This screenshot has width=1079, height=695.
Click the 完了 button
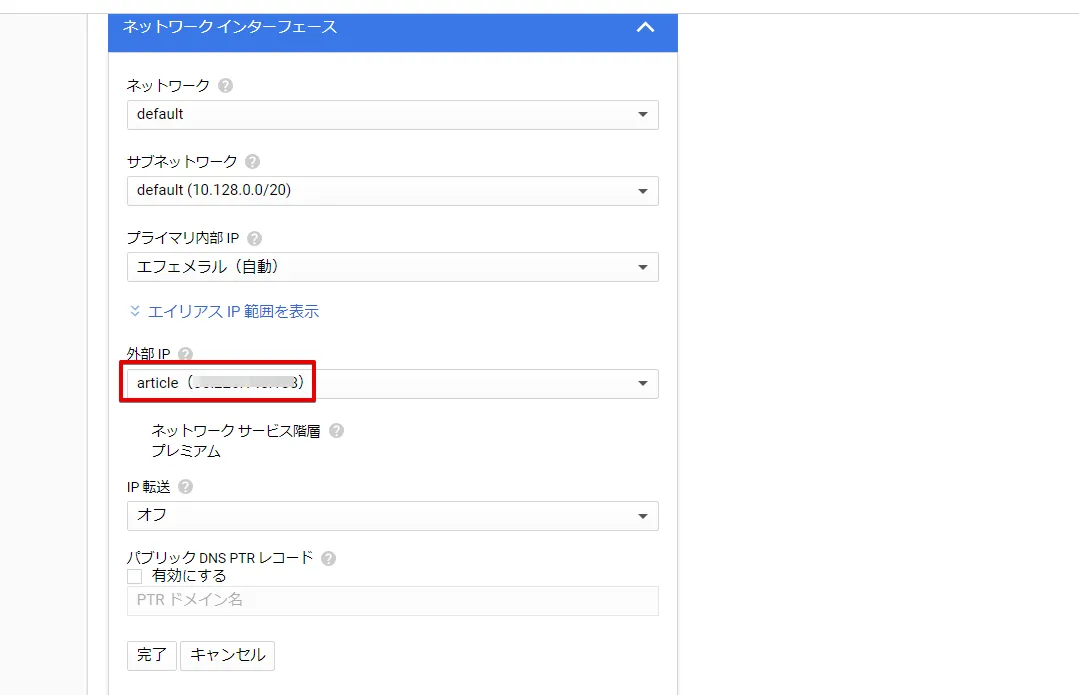click(x=152, y=655)
